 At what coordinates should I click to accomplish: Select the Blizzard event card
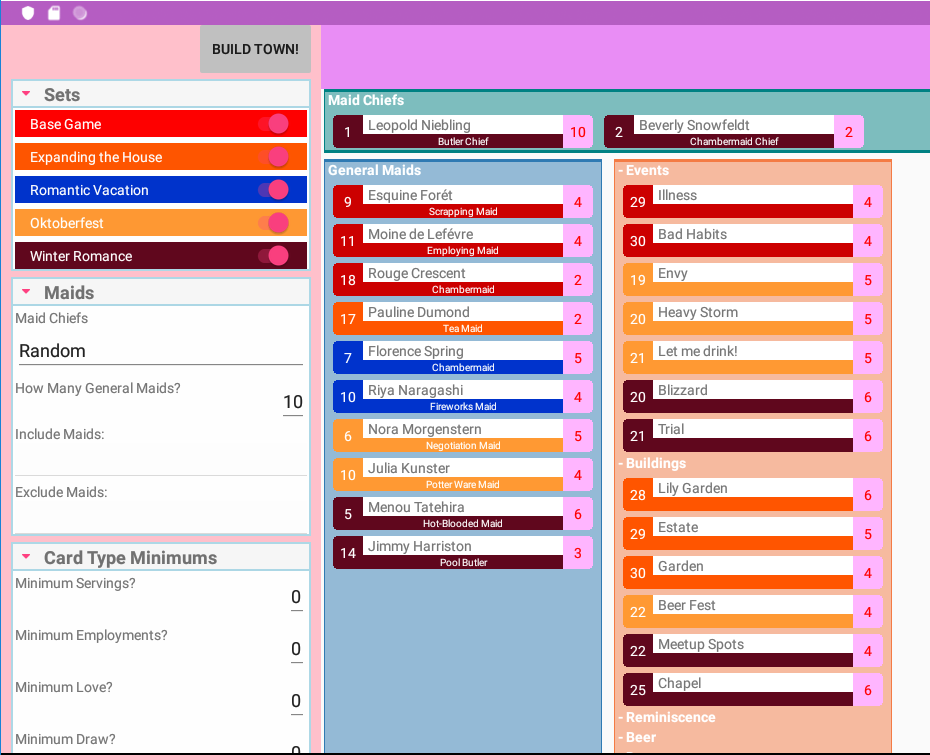click(x=753, y=397)
